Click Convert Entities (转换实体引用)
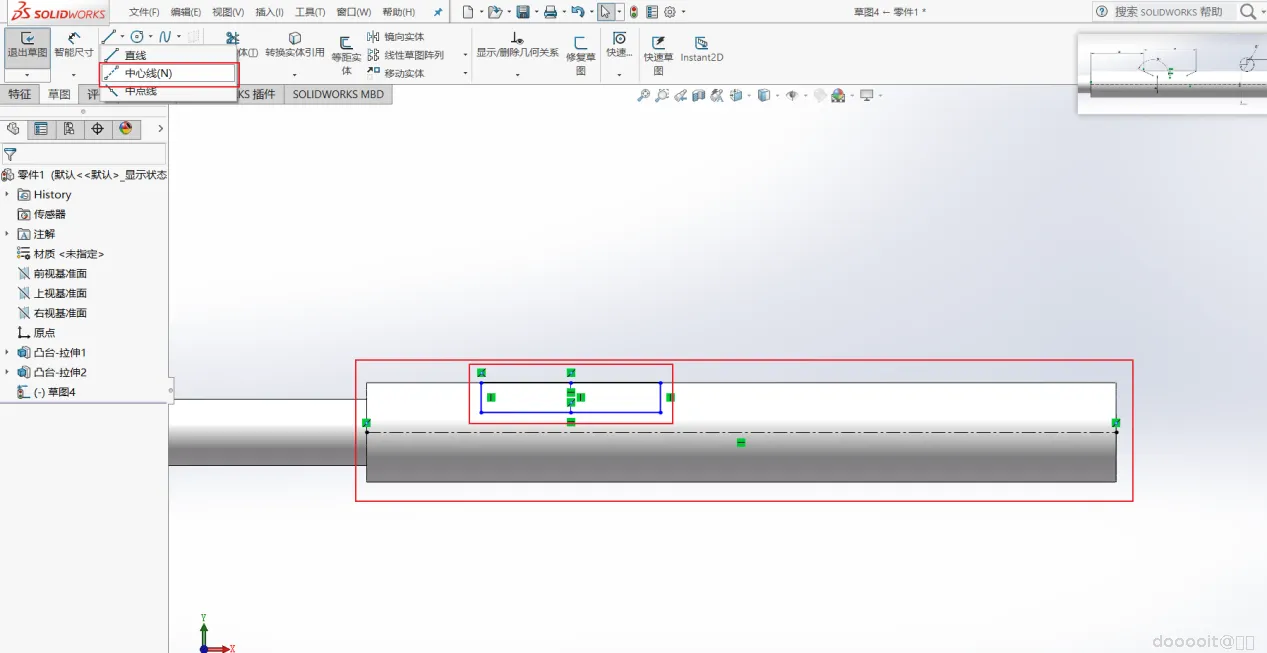 pos(295,45)
